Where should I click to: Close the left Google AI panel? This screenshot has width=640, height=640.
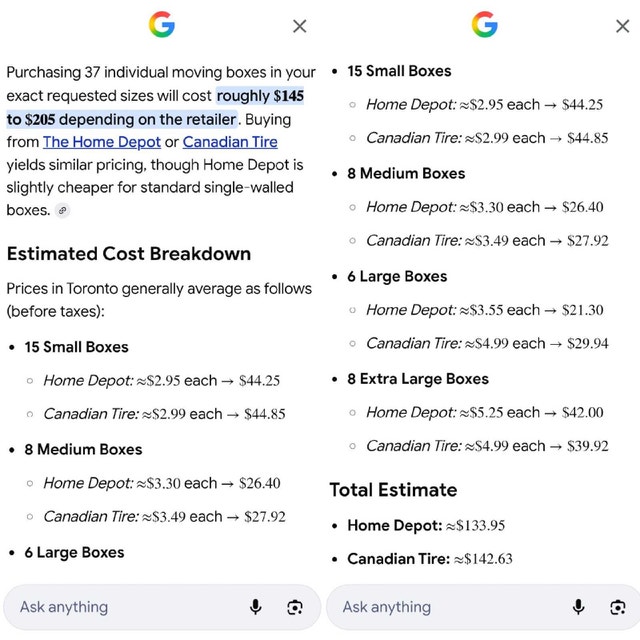300,27
